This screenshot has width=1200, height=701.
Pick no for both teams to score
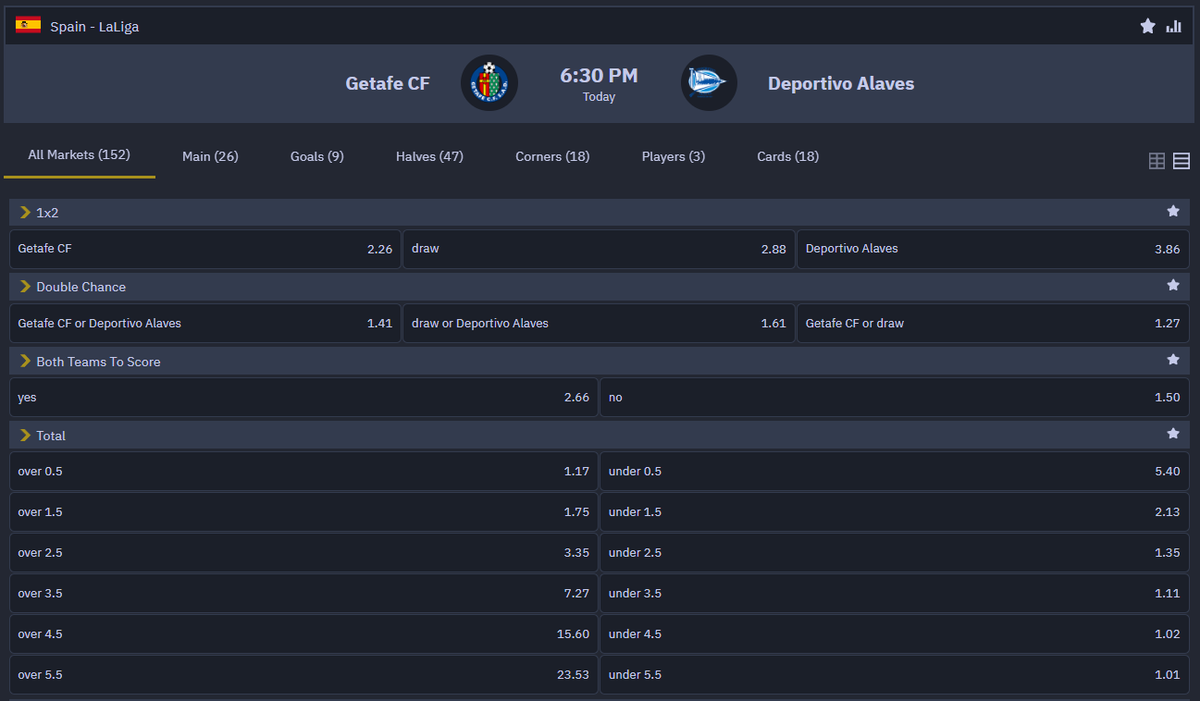tap(895, 397)
